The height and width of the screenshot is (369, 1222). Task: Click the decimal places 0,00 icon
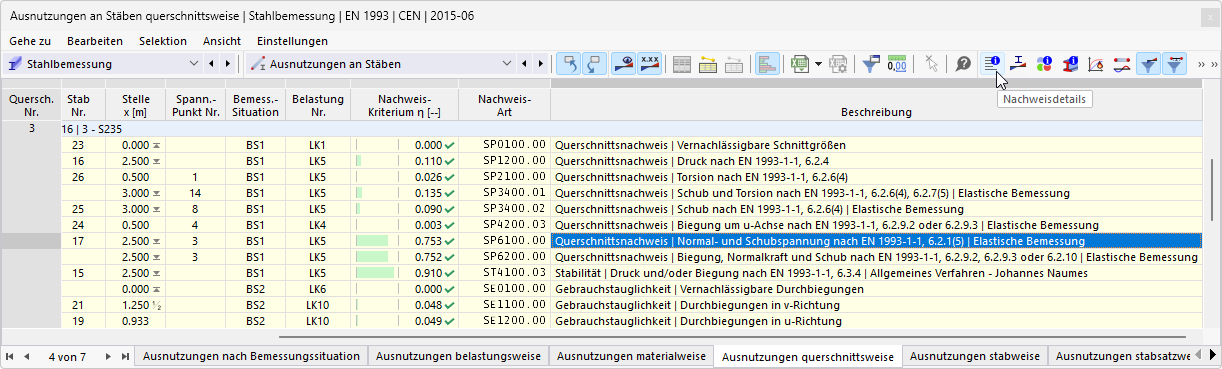[897, 64]
